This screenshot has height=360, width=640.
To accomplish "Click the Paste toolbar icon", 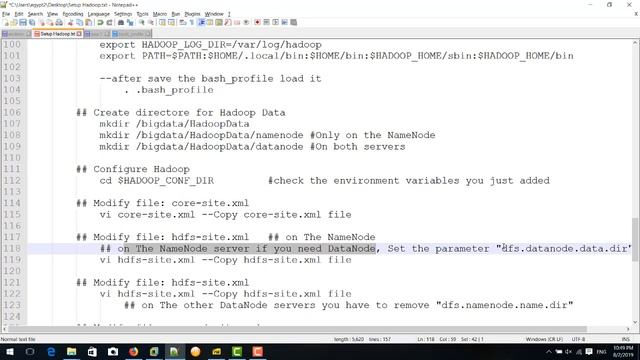I will pyautogui.click(x=89, y=22).
